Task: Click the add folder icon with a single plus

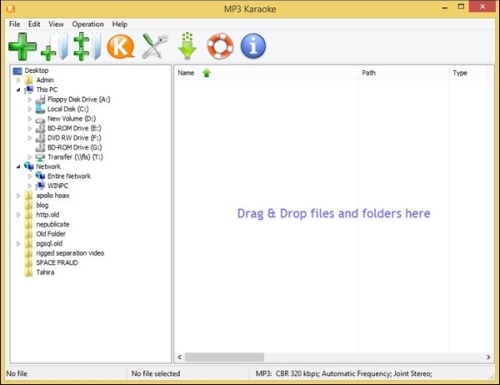Action: [54, 47]
